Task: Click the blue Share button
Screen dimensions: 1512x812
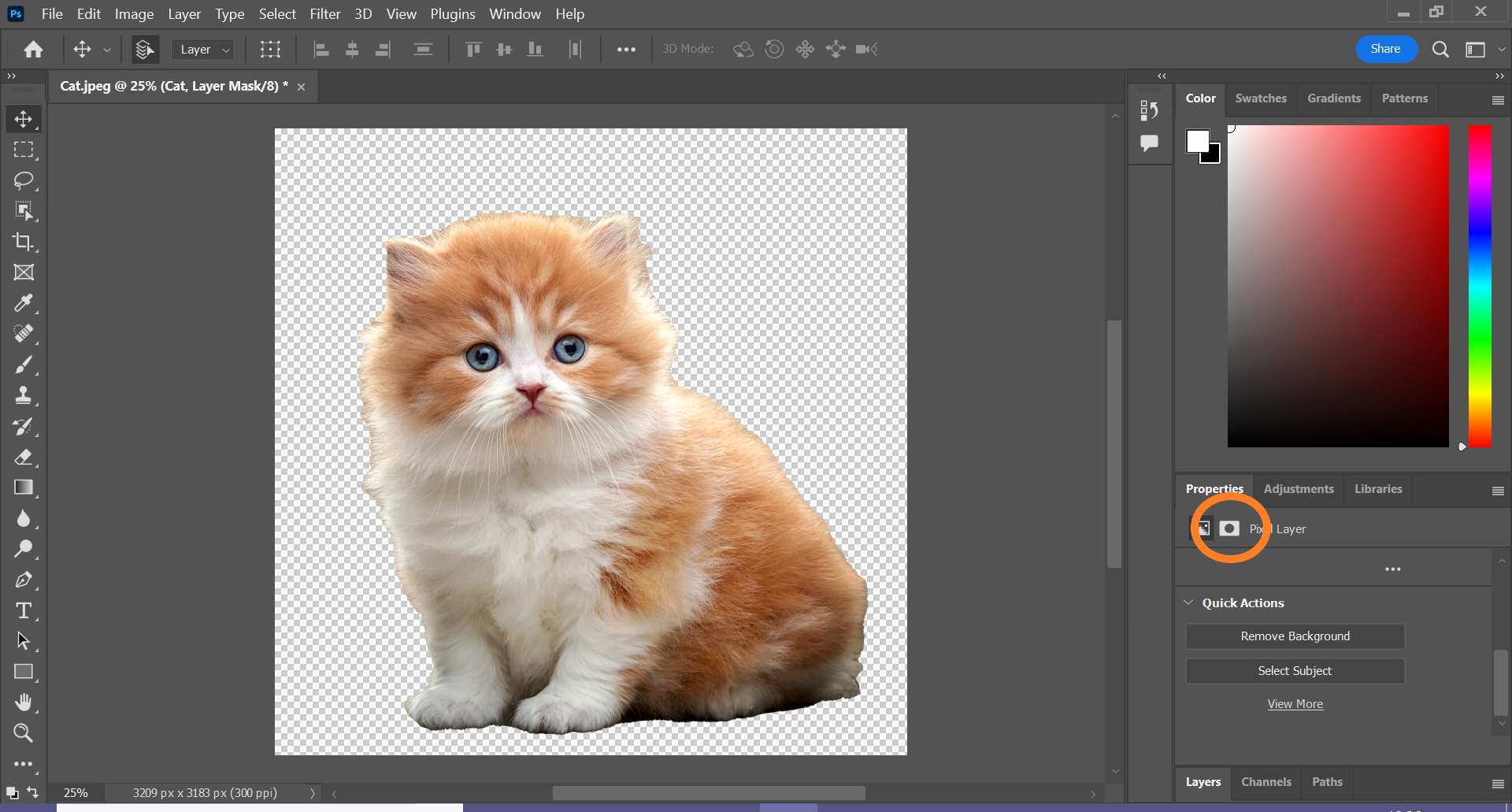Action: click(1386, 49)
